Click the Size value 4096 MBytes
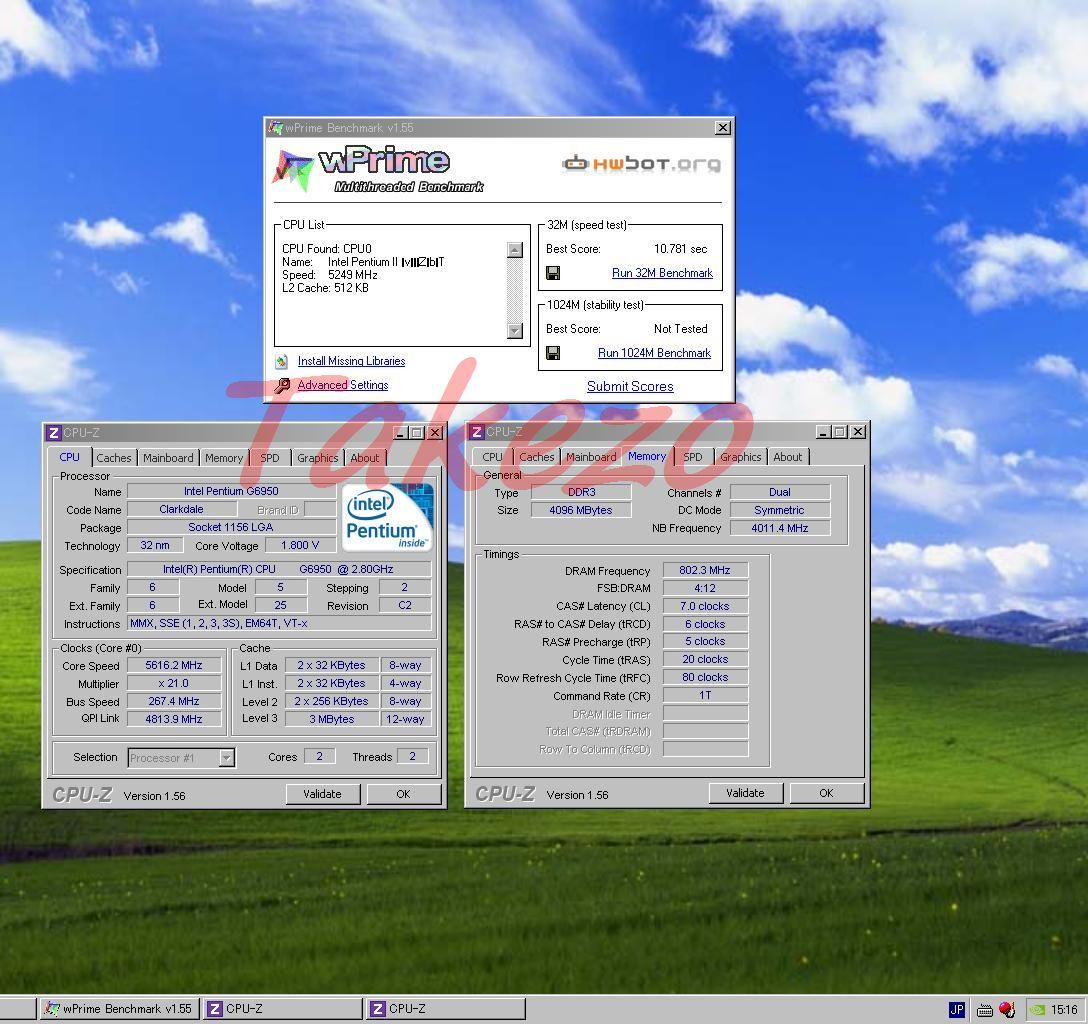 (581, 510)
